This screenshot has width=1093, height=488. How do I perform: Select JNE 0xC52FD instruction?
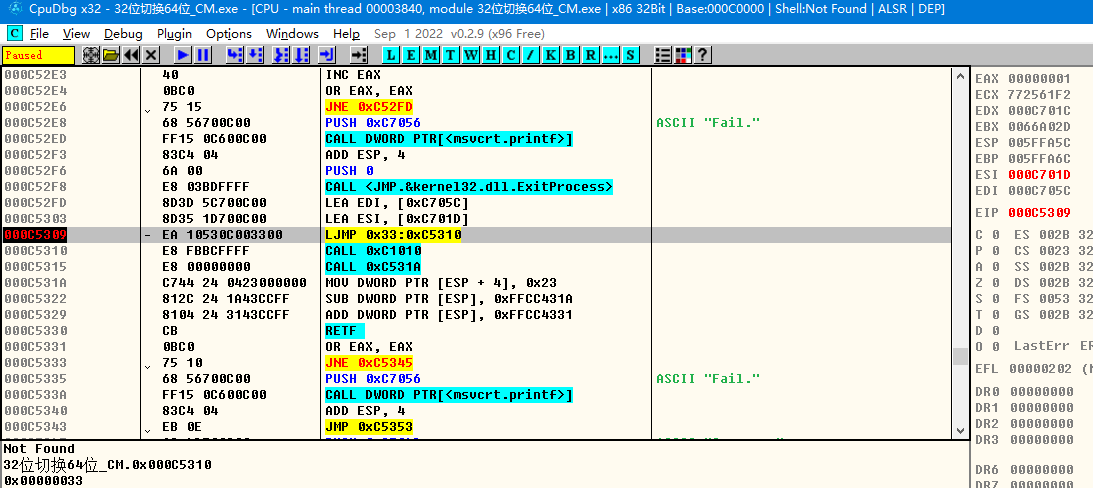[369, 107]
